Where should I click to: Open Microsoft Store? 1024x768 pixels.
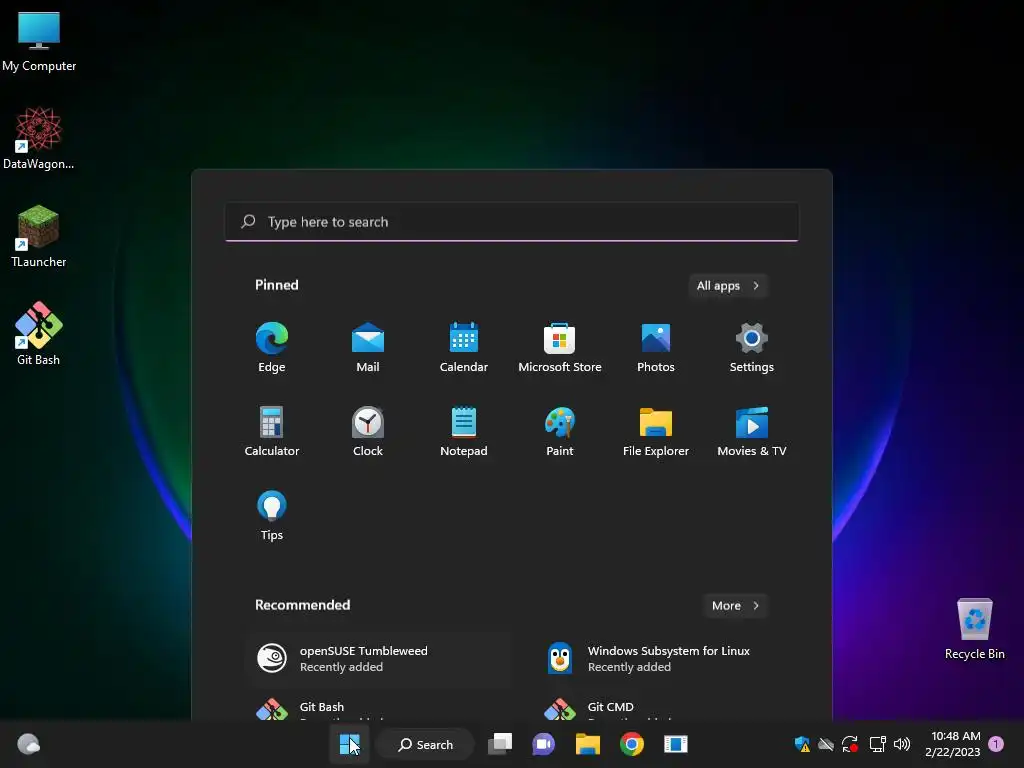pyautogui.click(x=560, y=347)
